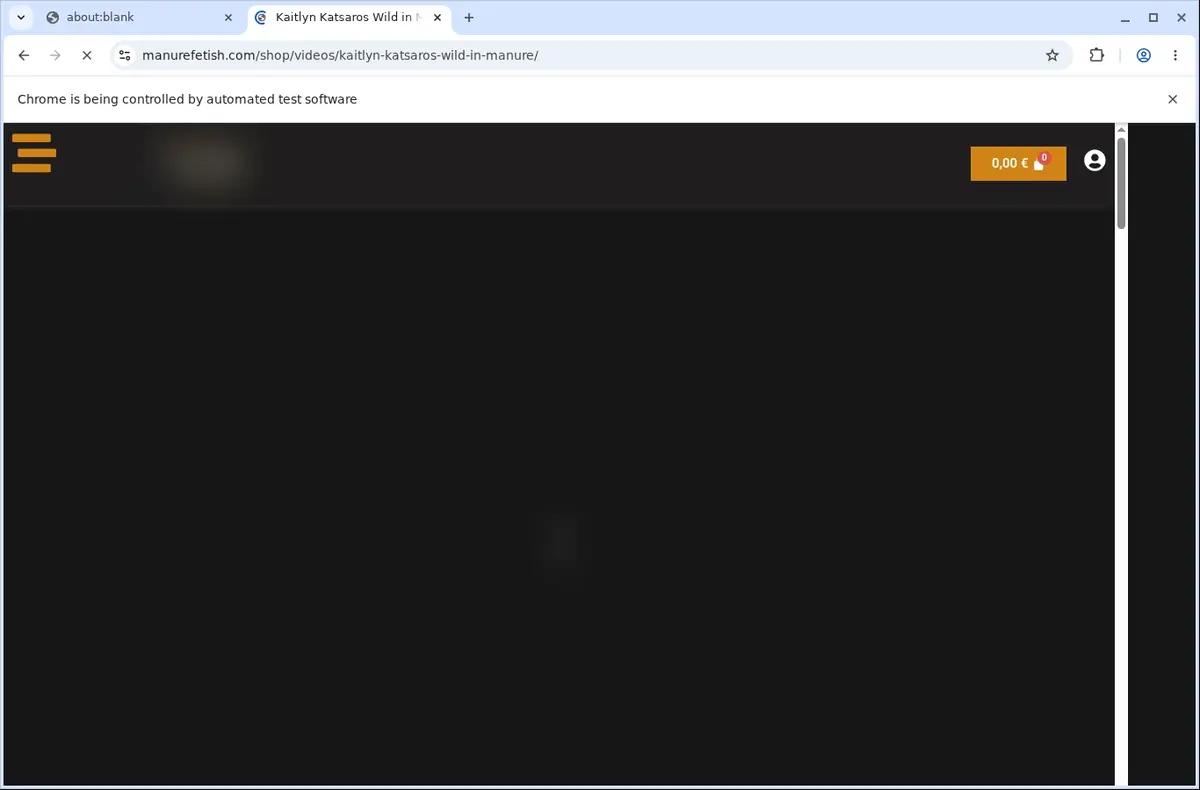1200x790 pixels.
Task: Bookmark this page with the star
Action: [1052, 56]
